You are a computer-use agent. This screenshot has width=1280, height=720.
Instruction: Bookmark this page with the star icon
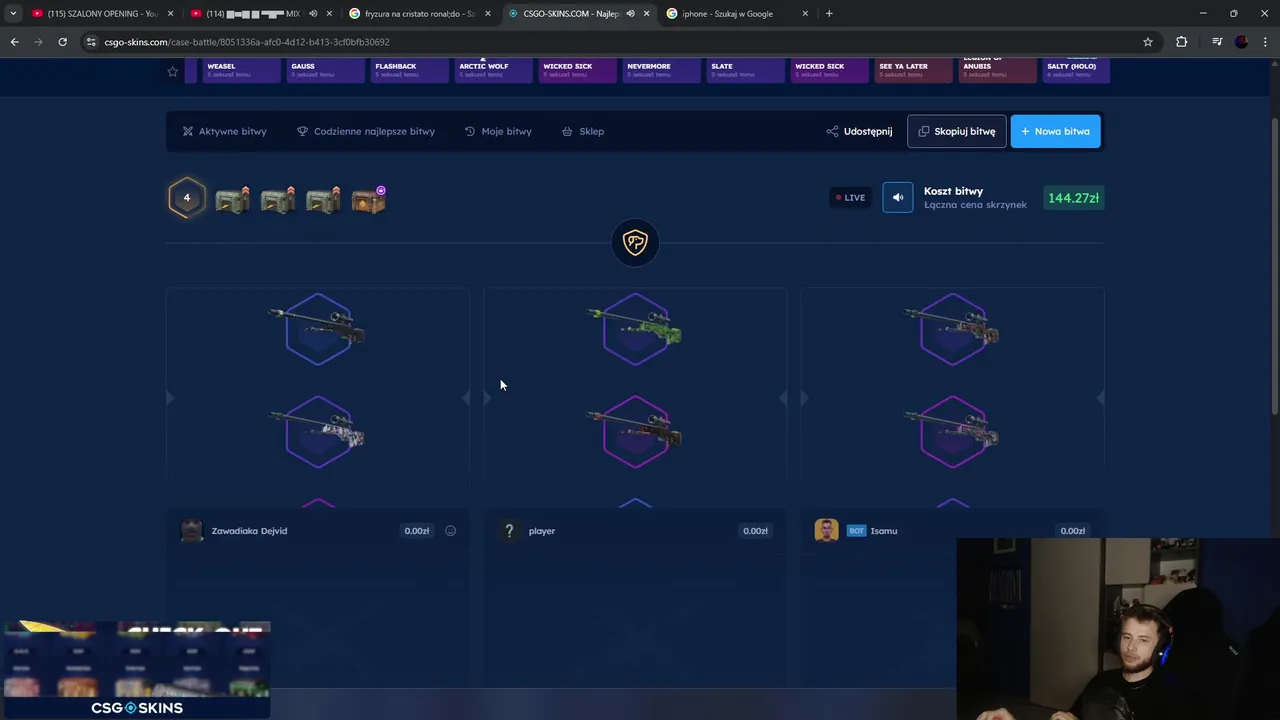pyautogui.click(x=1148, y=42)
